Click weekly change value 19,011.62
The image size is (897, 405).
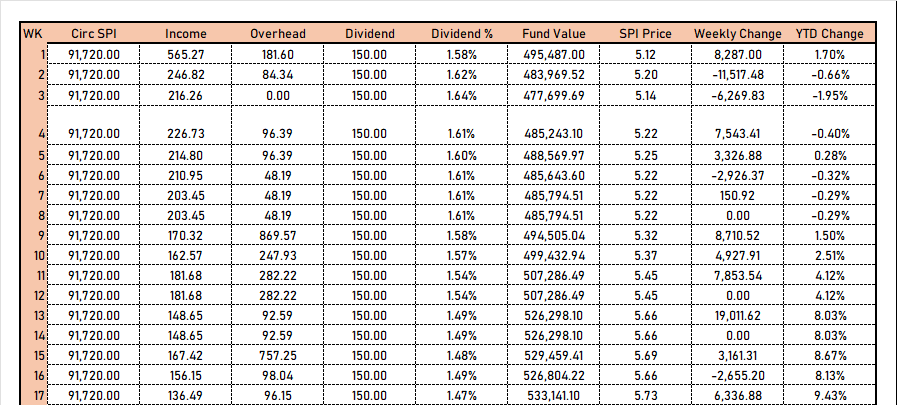click(x=738, y=316)
